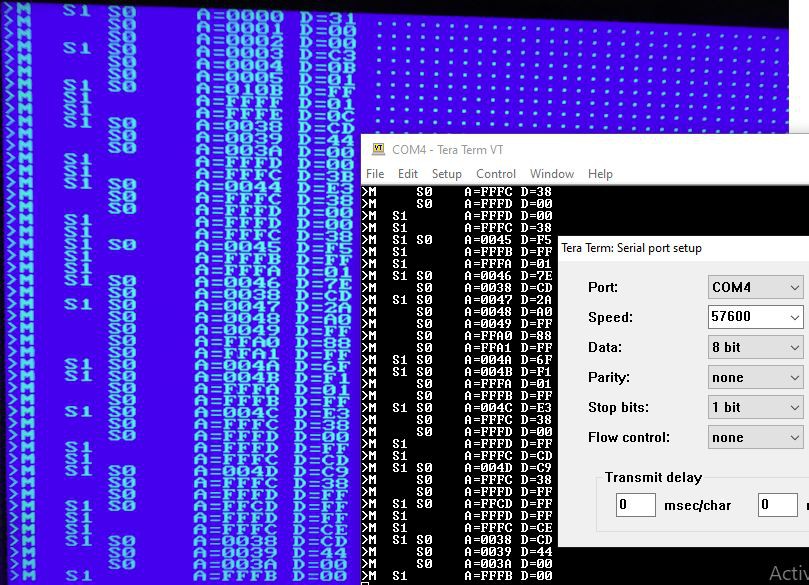Click the msec/char transmit delay field
The width and height of the screenshot is (809, 585).
click(x=635, y=505)
